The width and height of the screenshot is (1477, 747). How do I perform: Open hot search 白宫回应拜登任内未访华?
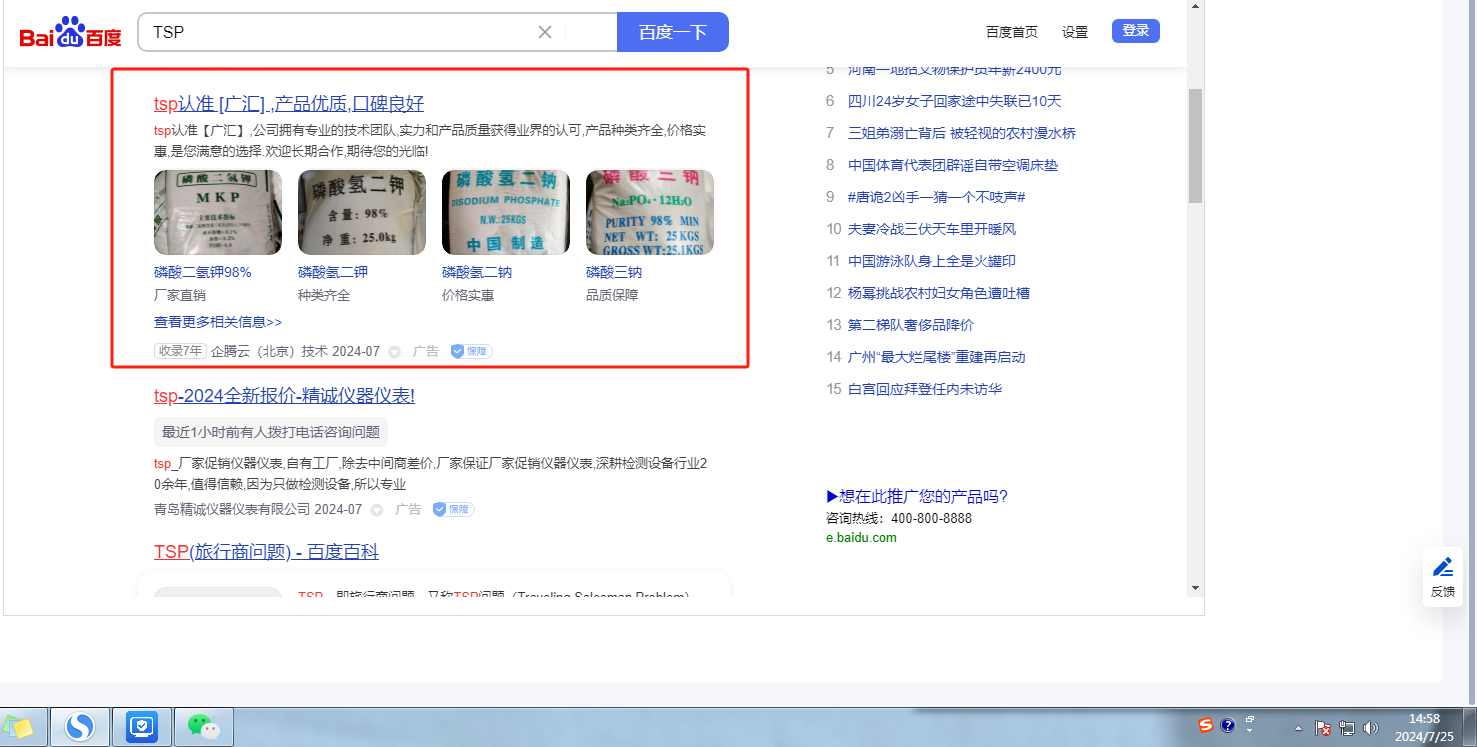(925, 389)
